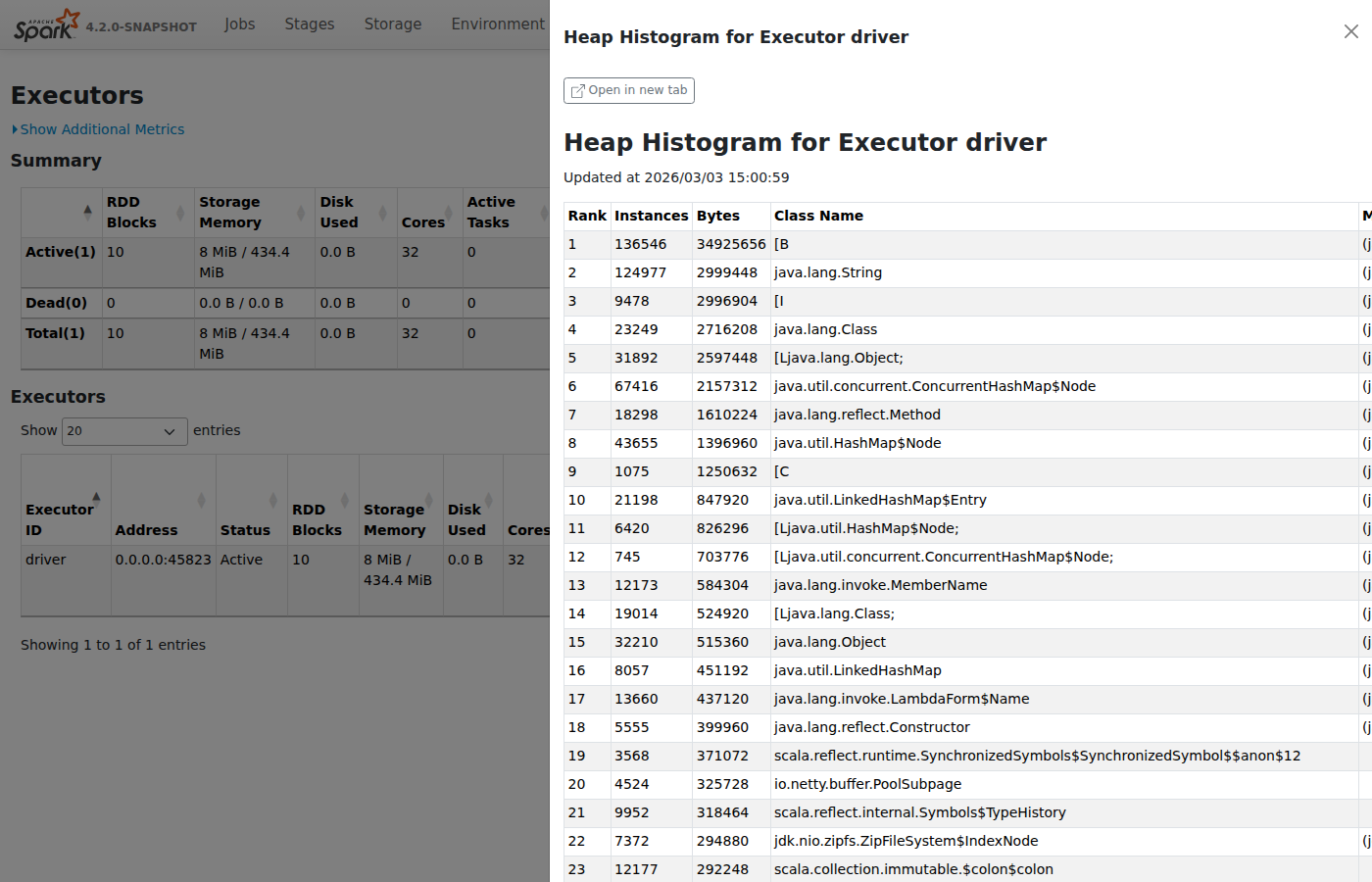Click instances value 136546
Image resolution: width=1372 pixels, height=882 pixels.
pyautogui.click(x=640, y=244)
